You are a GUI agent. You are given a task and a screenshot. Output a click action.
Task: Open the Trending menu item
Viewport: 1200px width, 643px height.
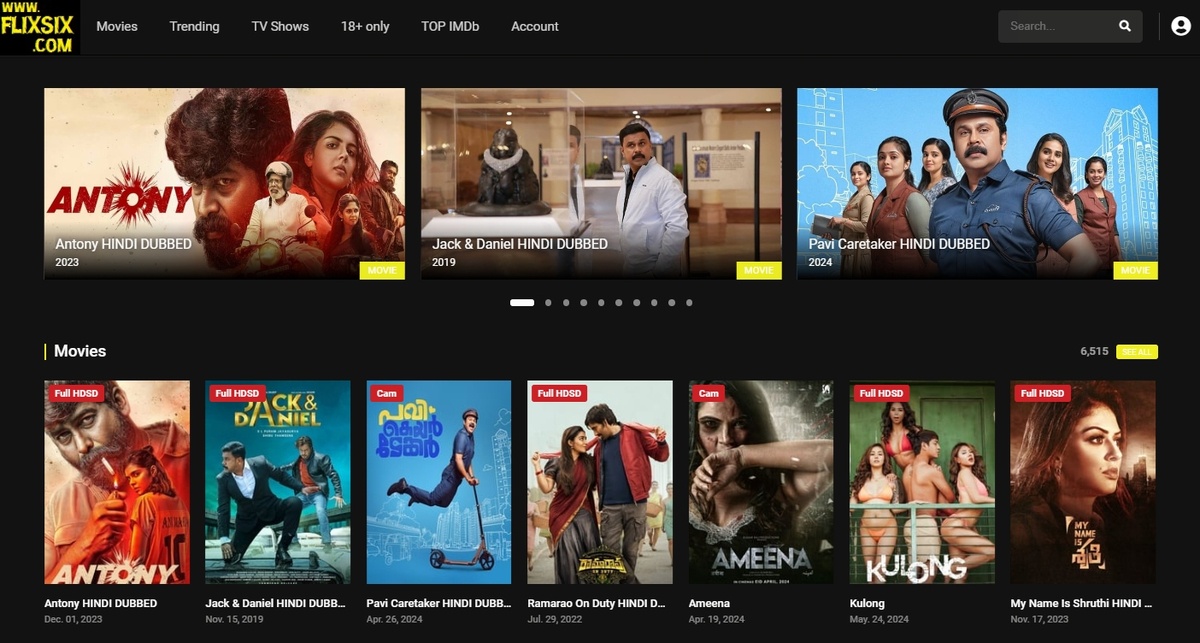(194, 26)
